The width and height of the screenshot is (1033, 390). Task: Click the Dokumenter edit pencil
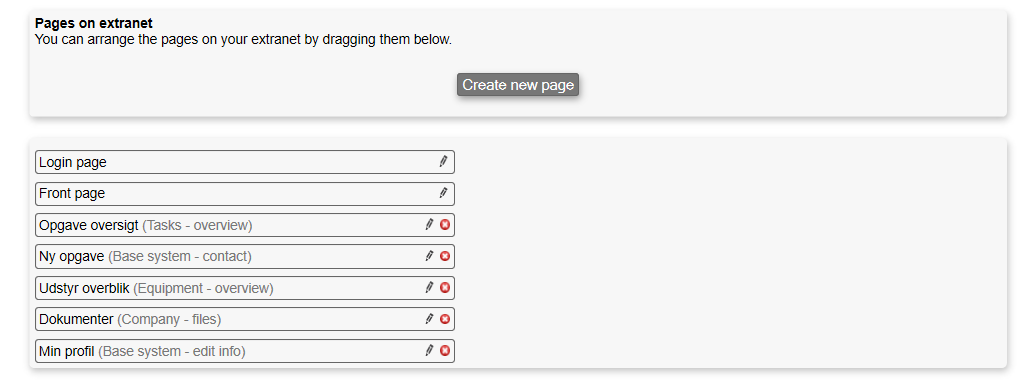pyautogui.click(x=430, y=319)
